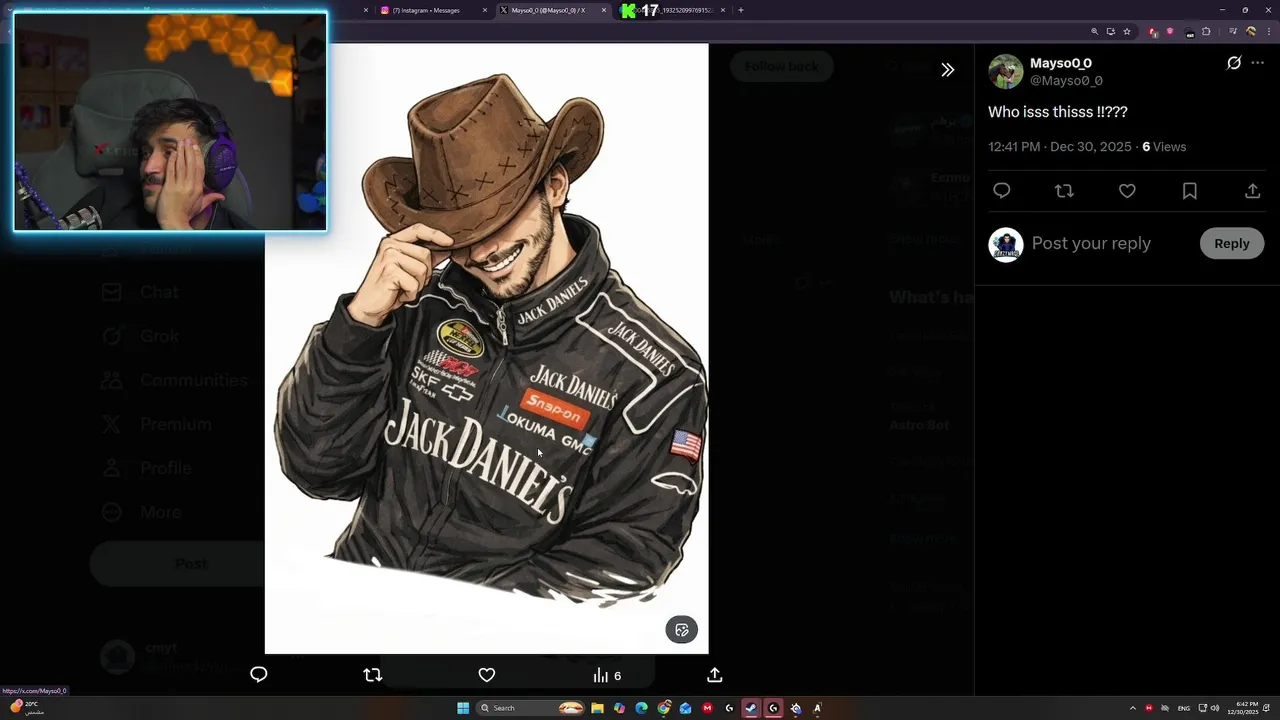Image resolution: width=1280 pixels, height=720 pixels.
Task: Click your own avatar next to the reply box
Action: click(x=1006, y=244)
